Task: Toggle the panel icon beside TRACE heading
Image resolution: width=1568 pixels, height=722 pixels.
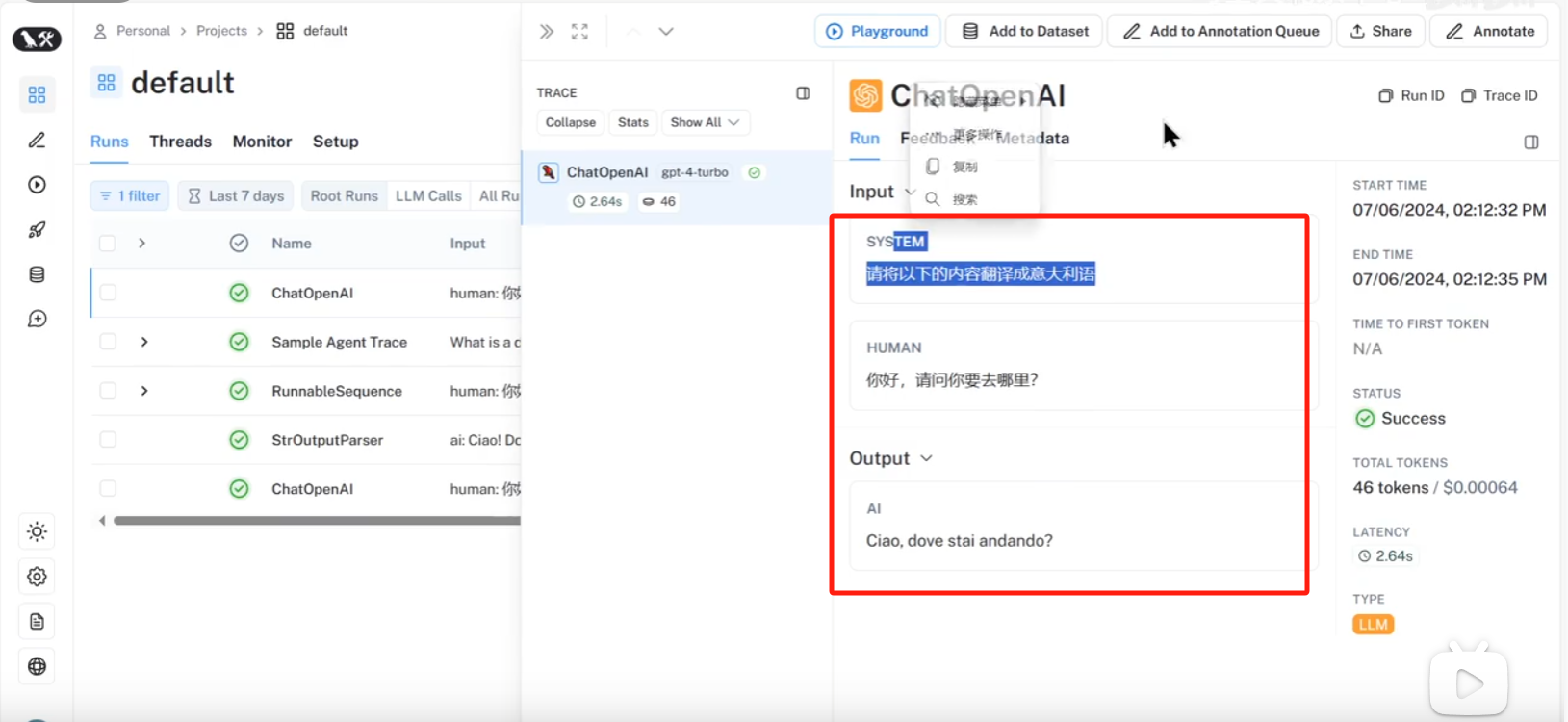Action: tap(803, 93)
